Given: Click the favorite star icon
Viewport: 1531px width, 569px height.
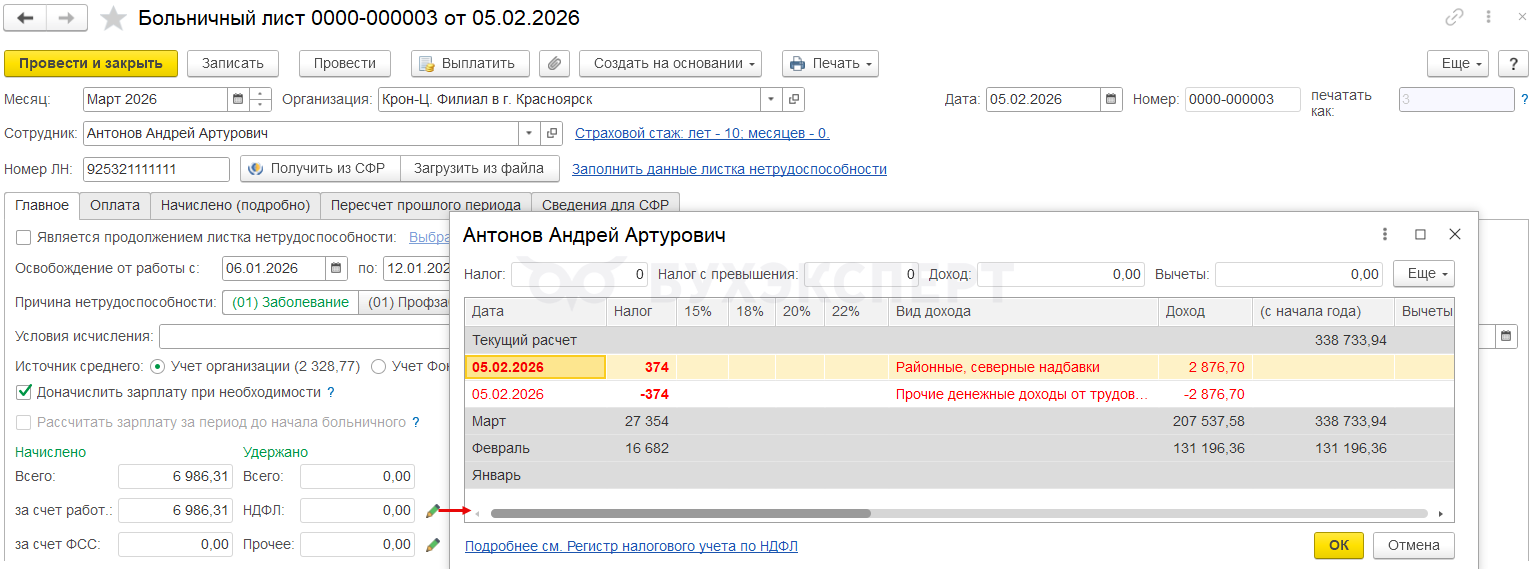Looking at the screenshot, I should click(x=115, y=18).
